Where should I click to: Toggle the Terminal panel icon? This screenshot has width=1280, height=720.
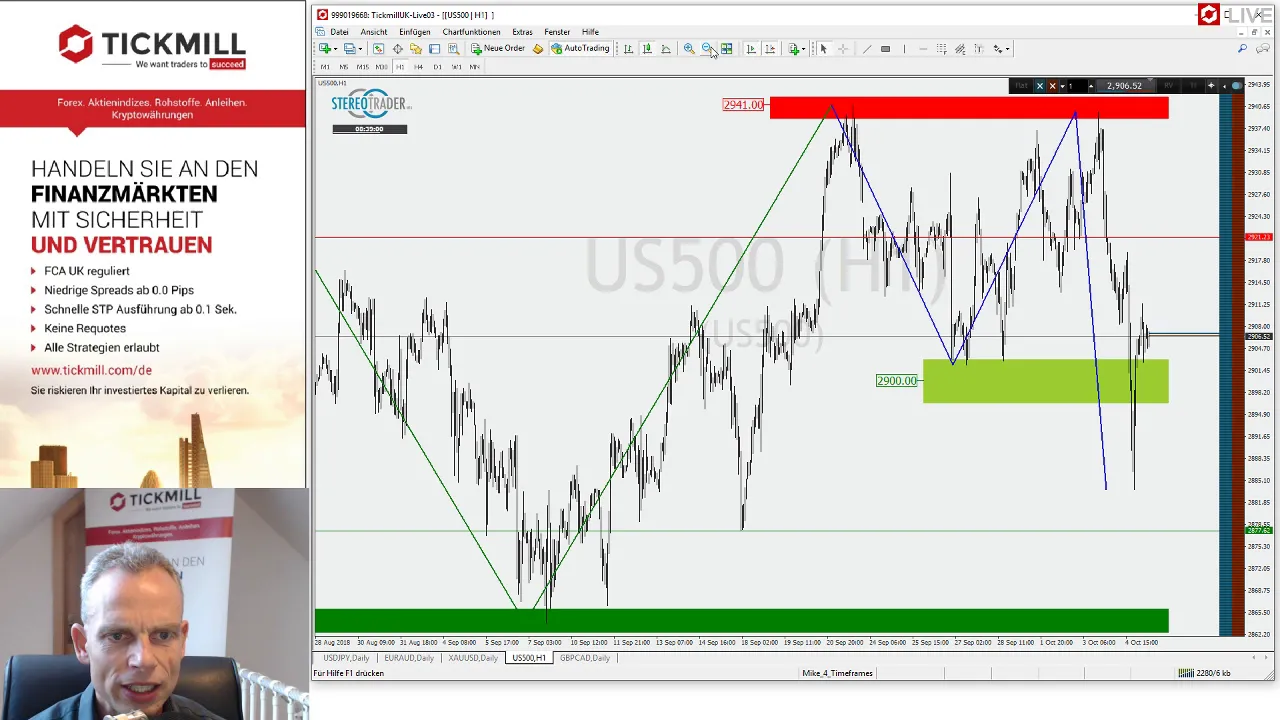(434, 48)
